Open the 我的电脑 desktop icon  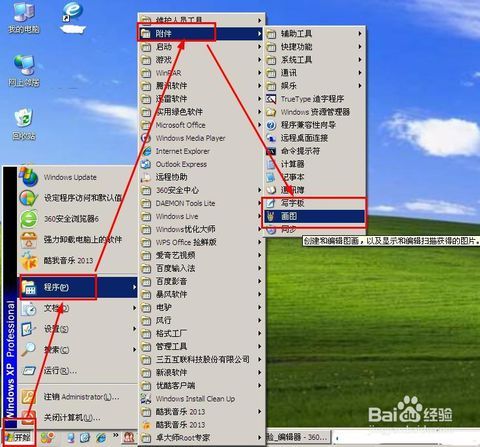coord(24,18)
